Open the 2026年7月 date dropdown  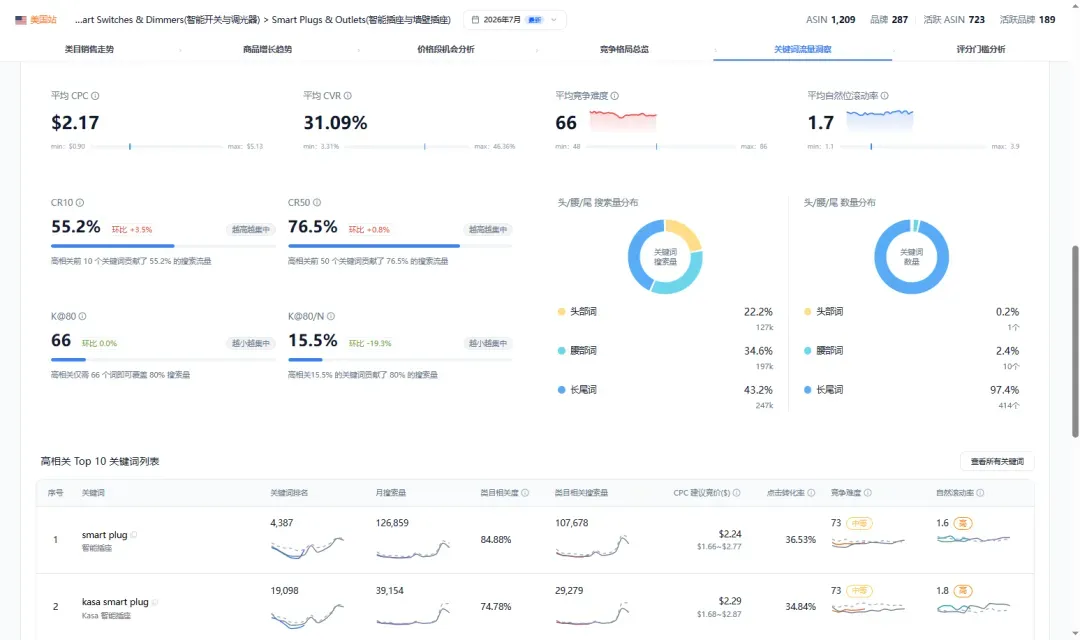[515, 20]
